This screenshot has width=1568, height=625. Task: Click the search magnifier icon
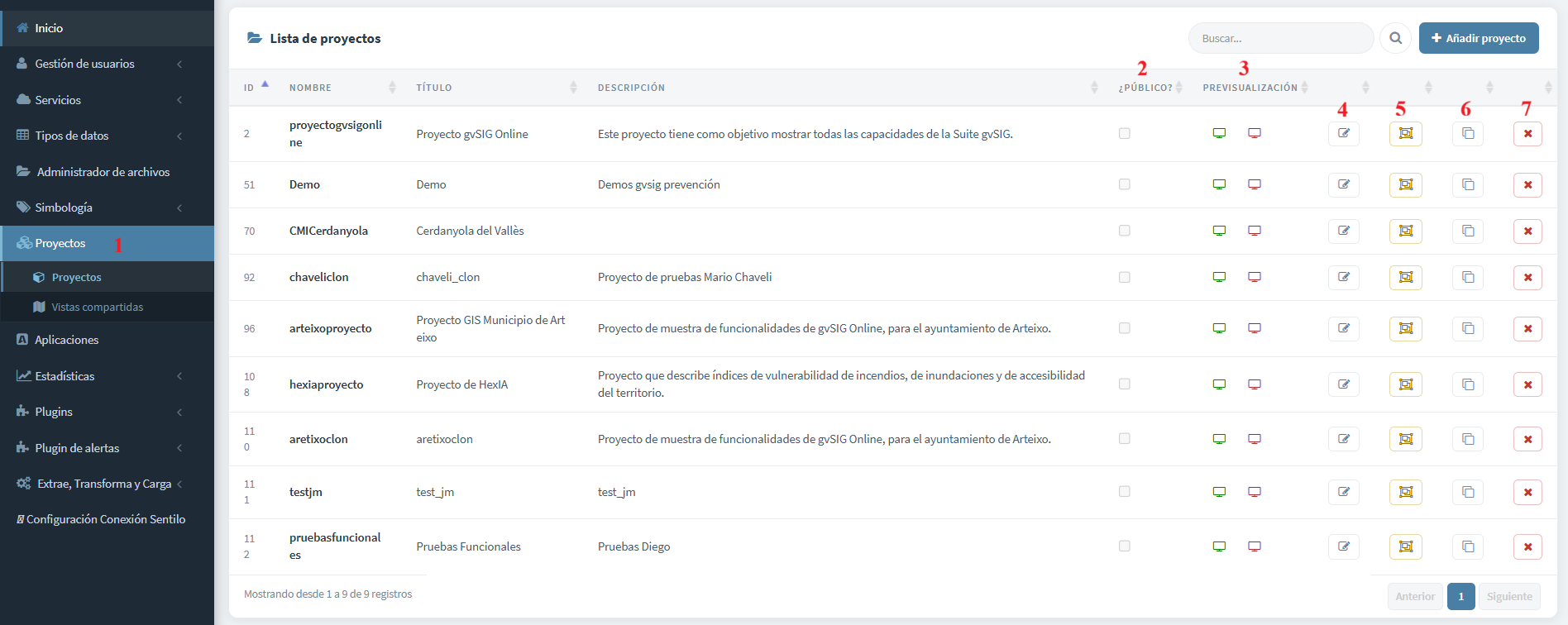point(1396,38)
